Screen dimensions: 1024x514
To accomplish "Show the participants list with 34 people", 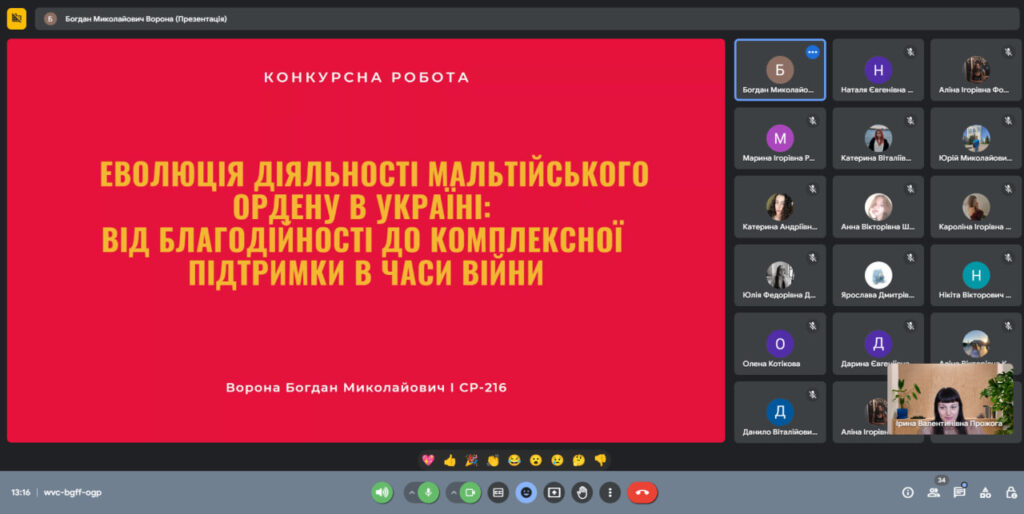I will click(x=933, y=492).
